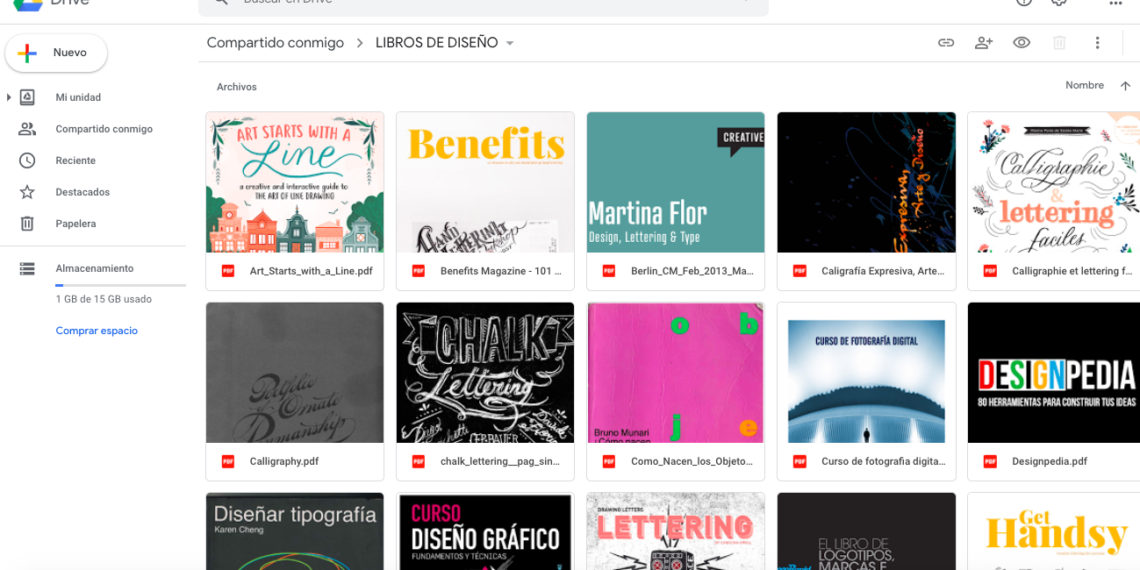1140x570 pixels.
Task: Open Almacenamiento storage details
Action: 95,268
